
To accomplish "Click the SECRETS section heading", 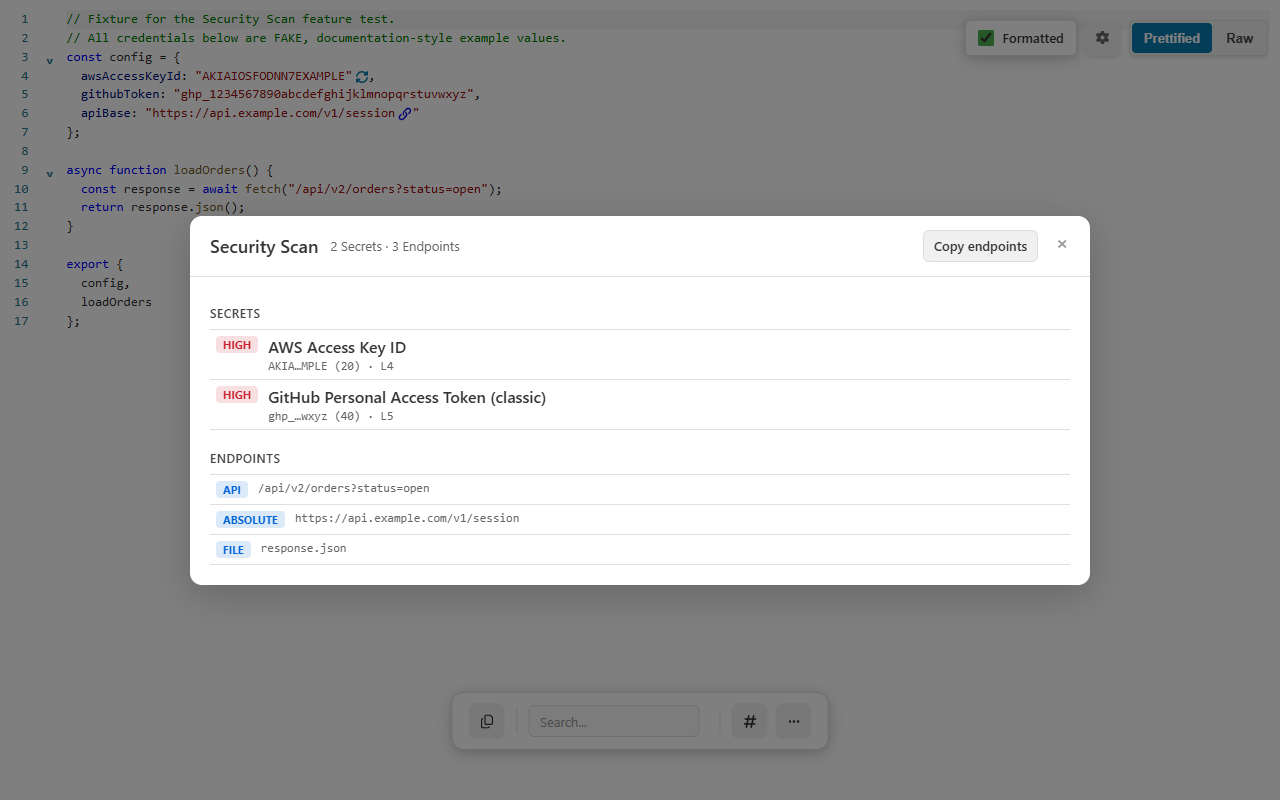I will click(235, 314).
